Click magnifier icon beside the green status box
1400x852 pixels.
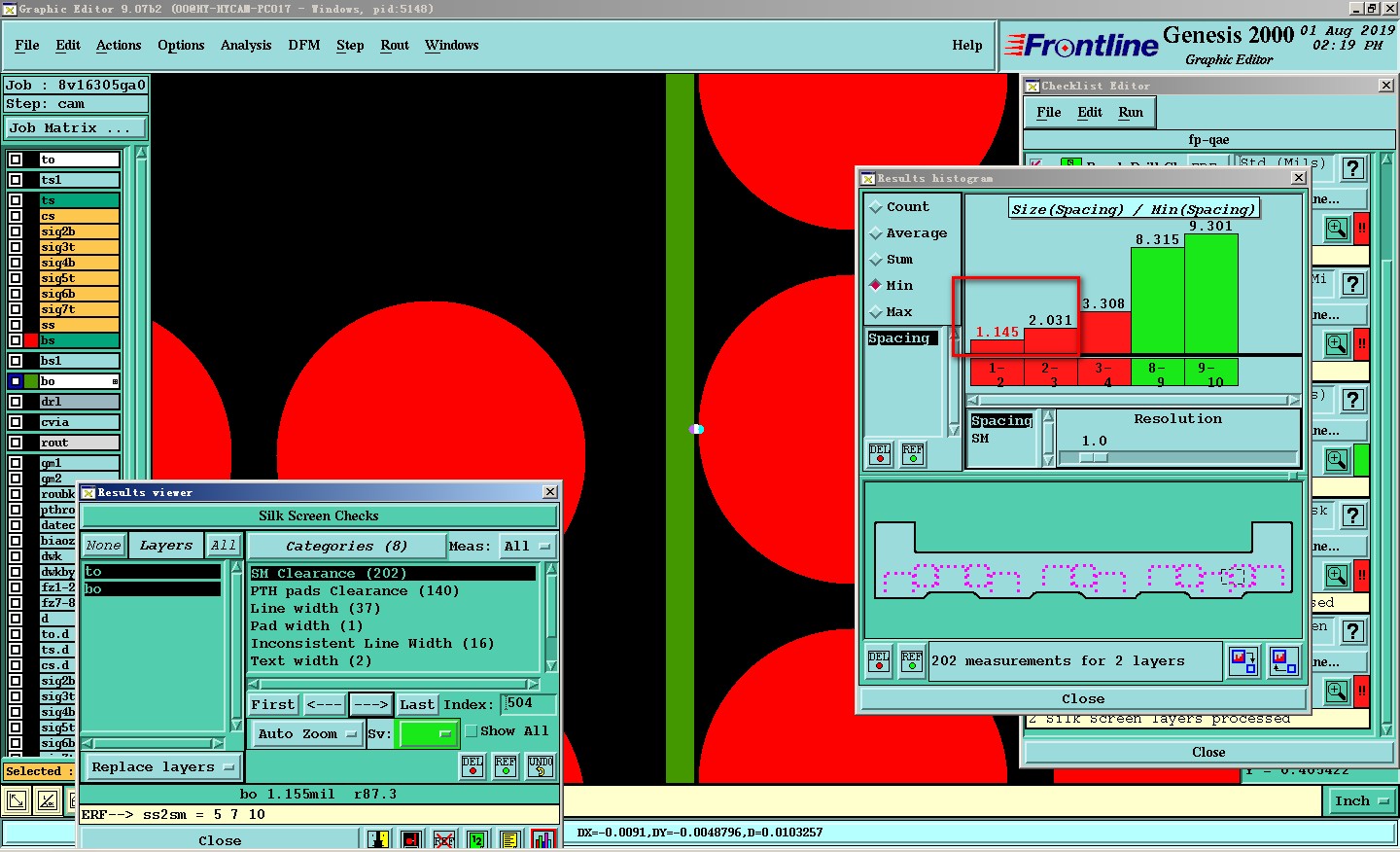tap(1337, 460)
